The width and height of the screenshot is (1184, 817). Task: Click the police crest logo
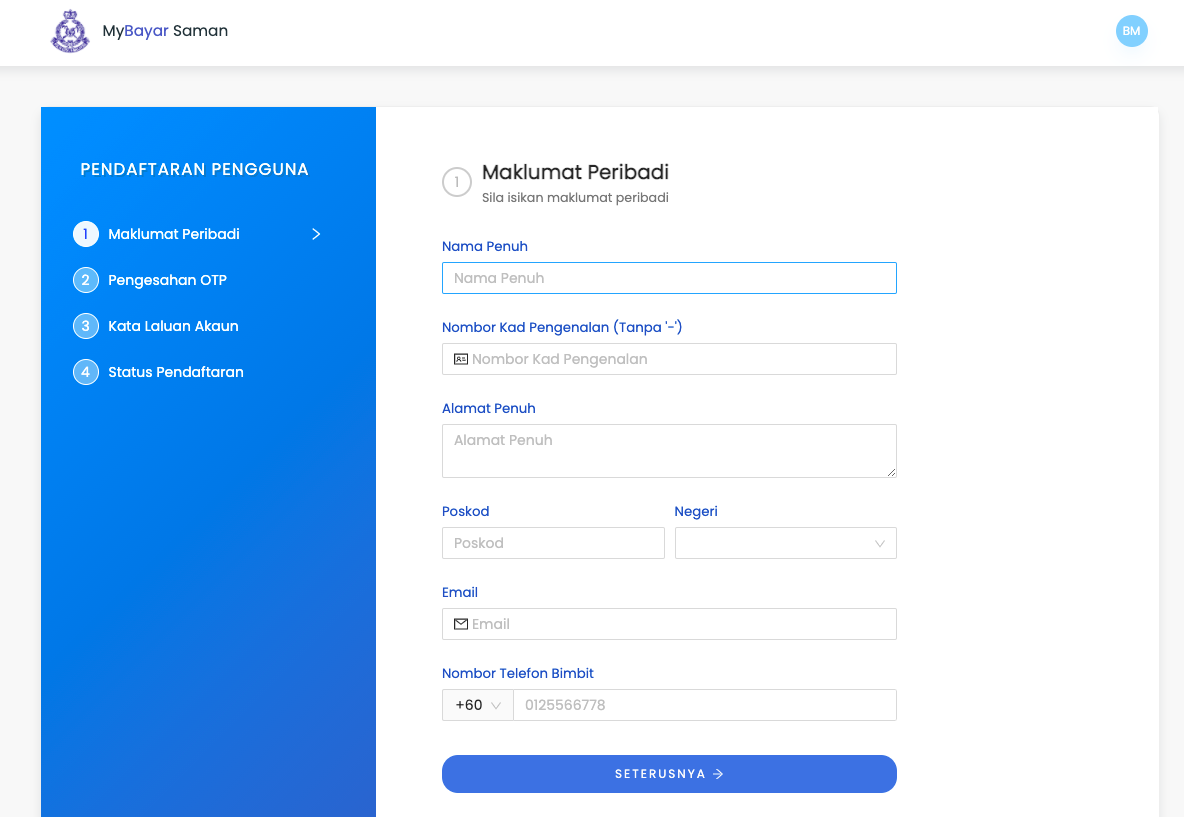(x=70, y=32)
